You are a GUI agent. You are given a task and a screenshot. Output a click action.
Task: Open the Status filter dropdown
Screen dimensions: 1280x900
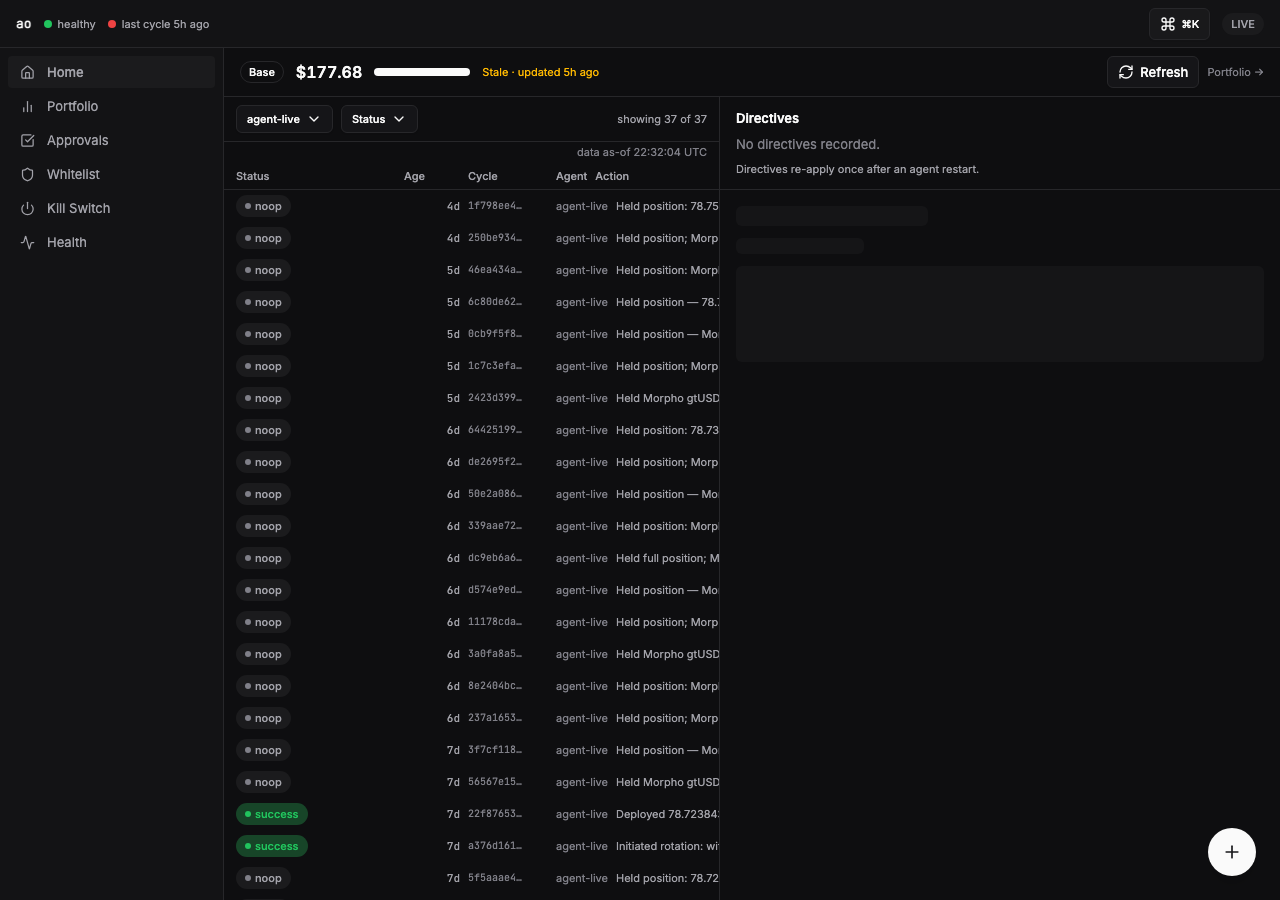pos(379,119)
